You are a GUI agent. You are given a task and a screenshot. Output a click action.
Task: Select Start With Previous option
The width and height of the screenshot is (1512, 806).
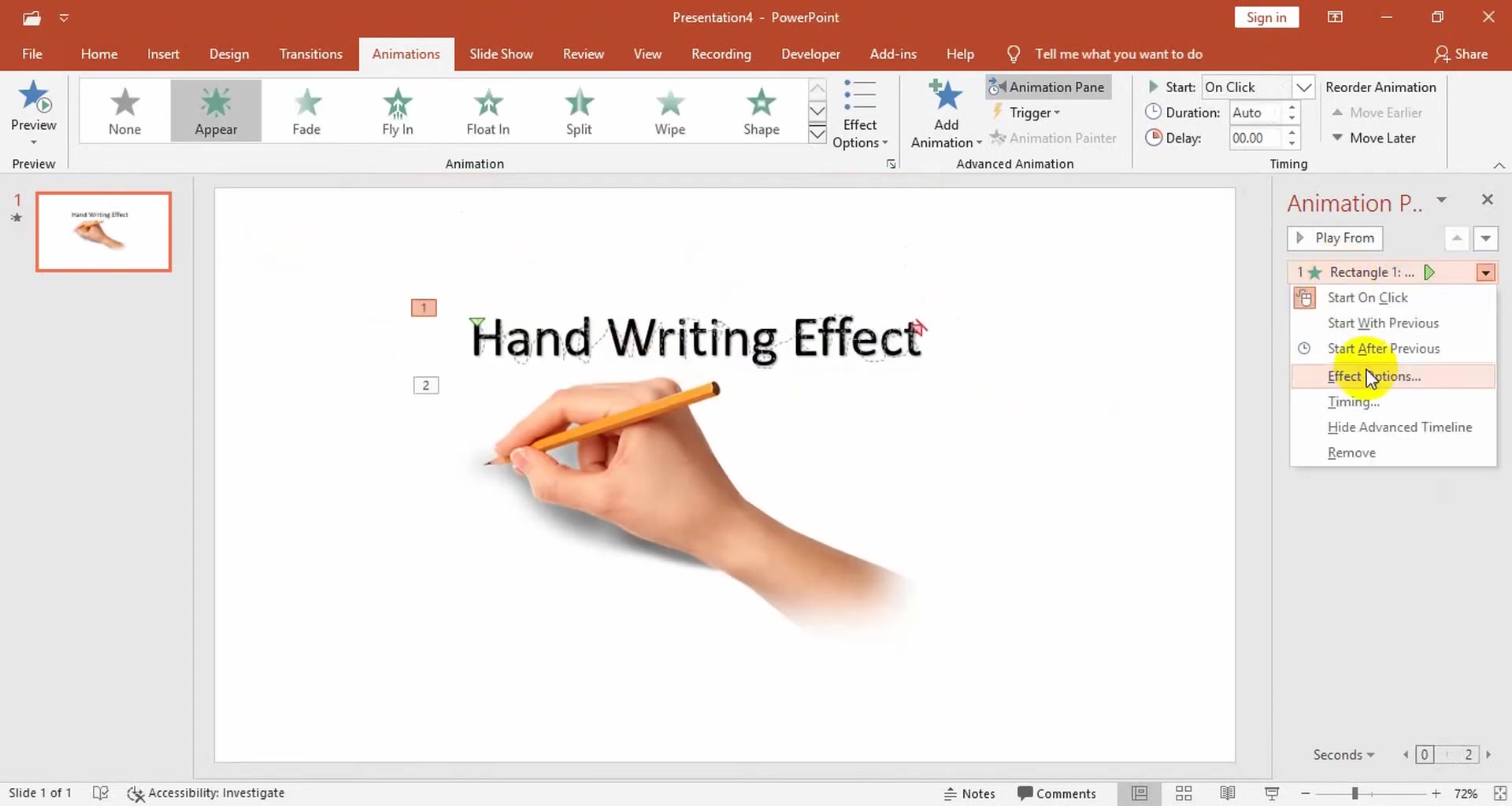pos(1383,323)
